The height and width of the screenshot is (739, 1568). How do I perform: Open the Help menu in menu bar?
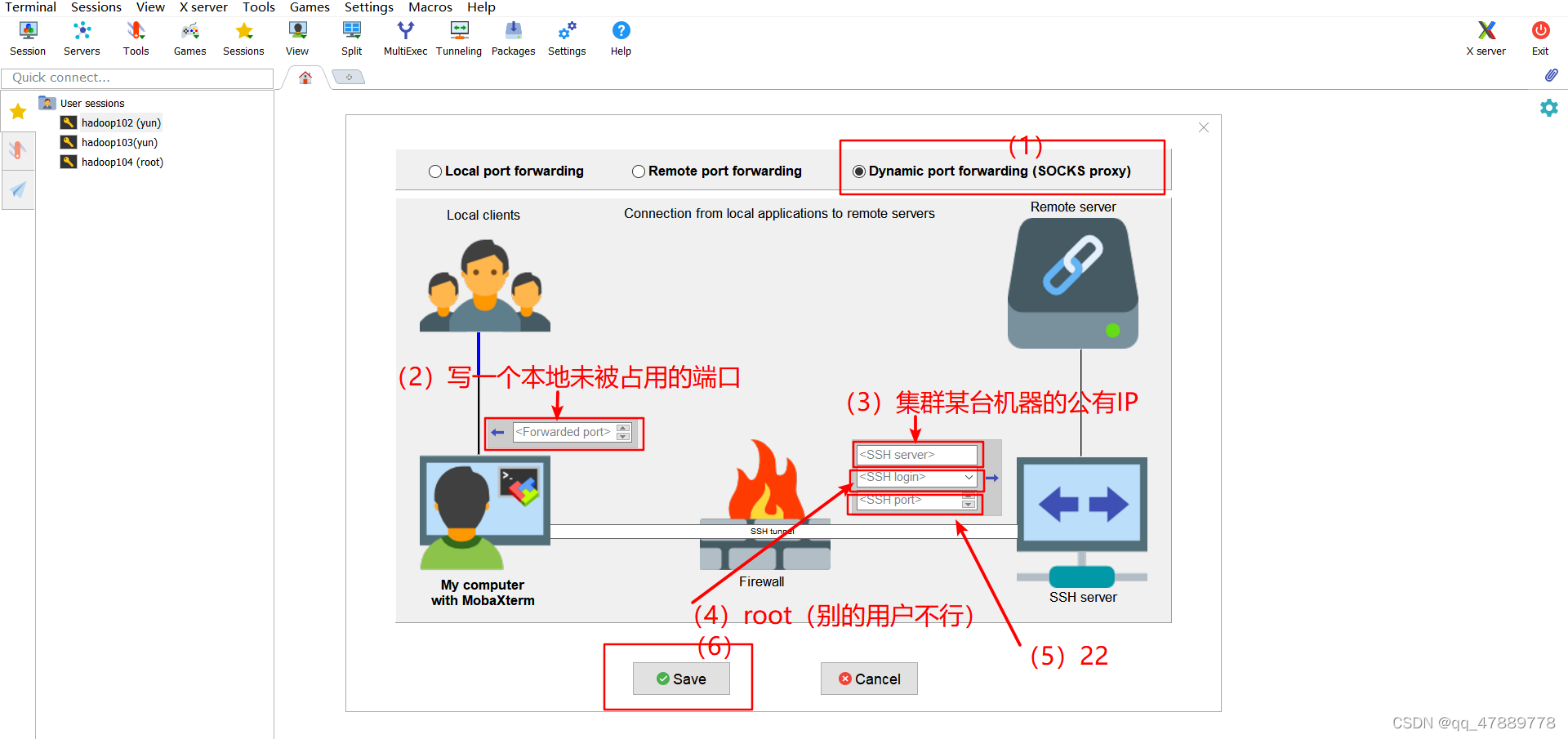481,7
